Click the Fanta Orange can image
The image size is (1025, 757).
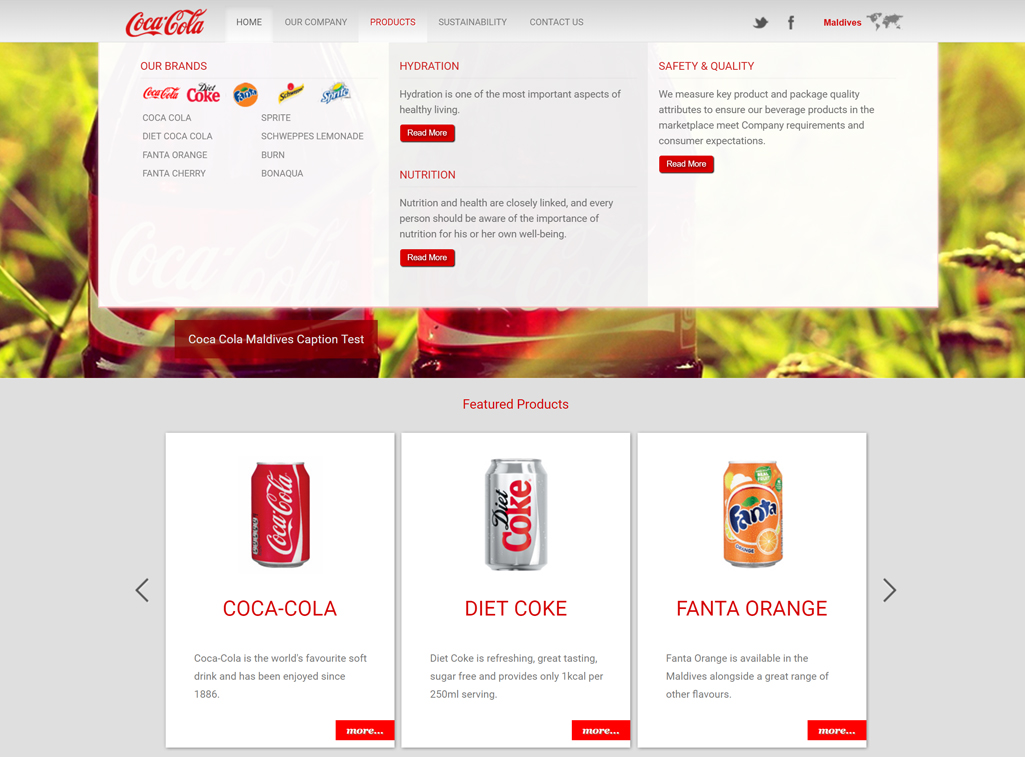[x=752, y=514]
